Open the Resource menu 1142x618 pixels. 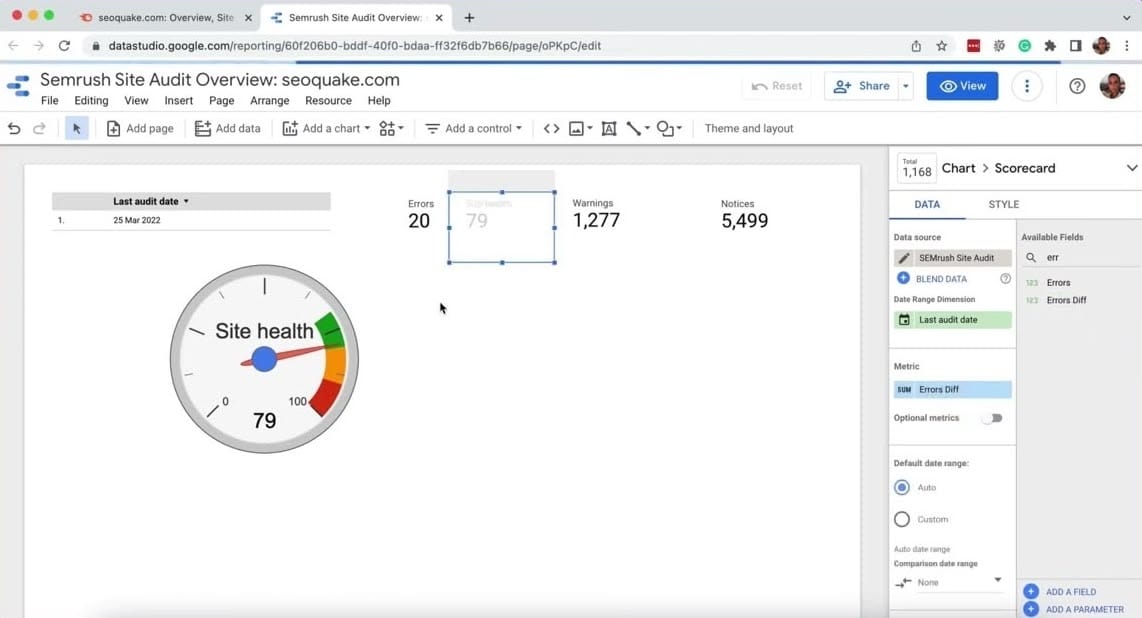click(328, 100)
